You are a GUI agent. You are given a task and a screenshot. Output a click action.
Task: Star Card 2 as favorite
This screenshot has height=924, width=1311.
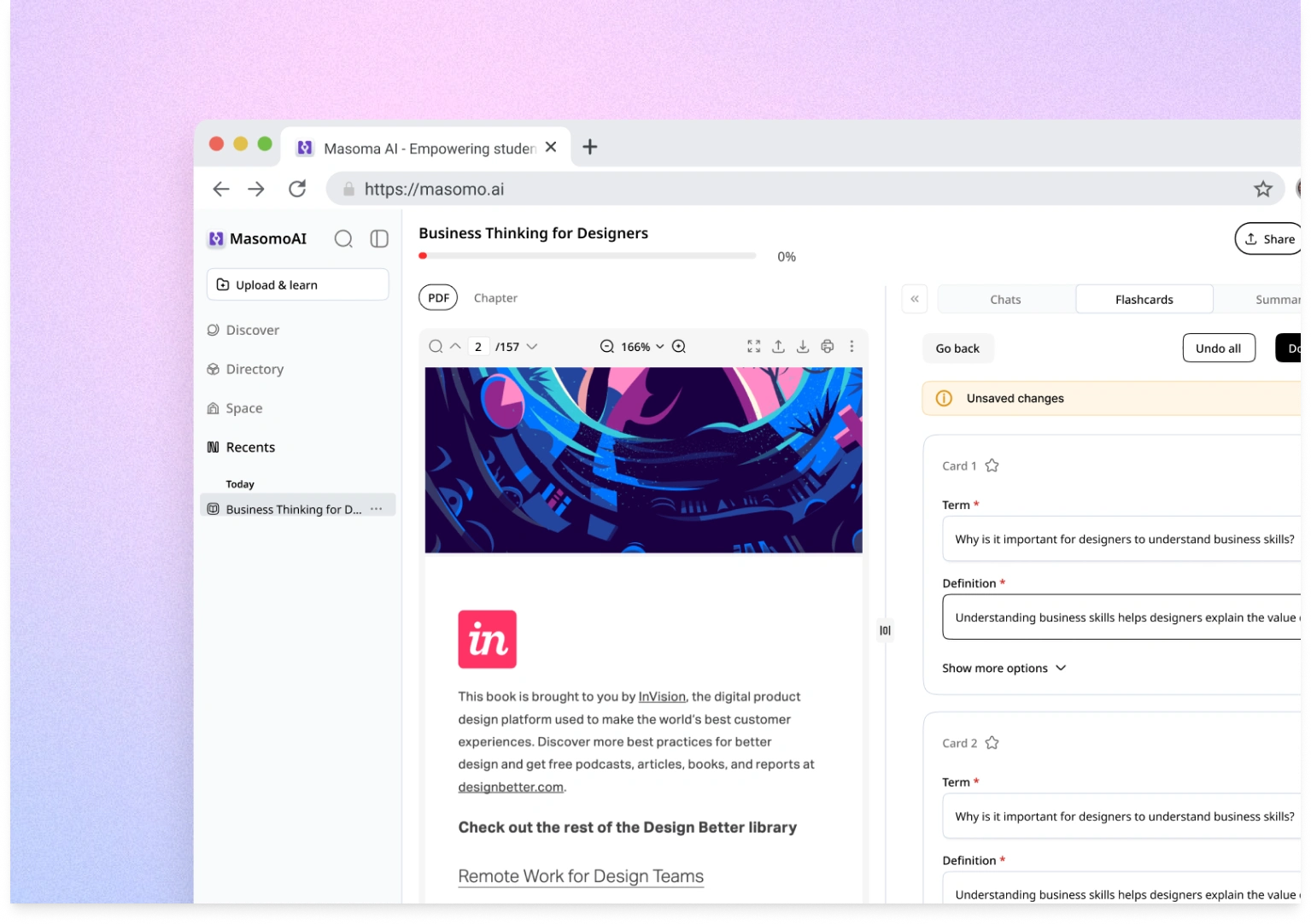992,744
